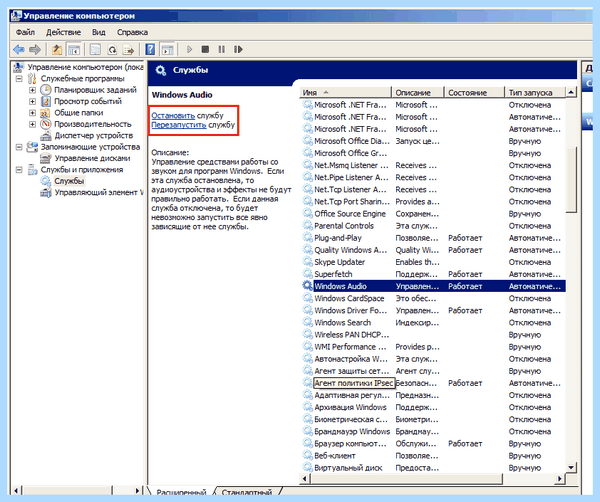Select the Windows Search service row

pyautogui.click(x=434, y=323)
